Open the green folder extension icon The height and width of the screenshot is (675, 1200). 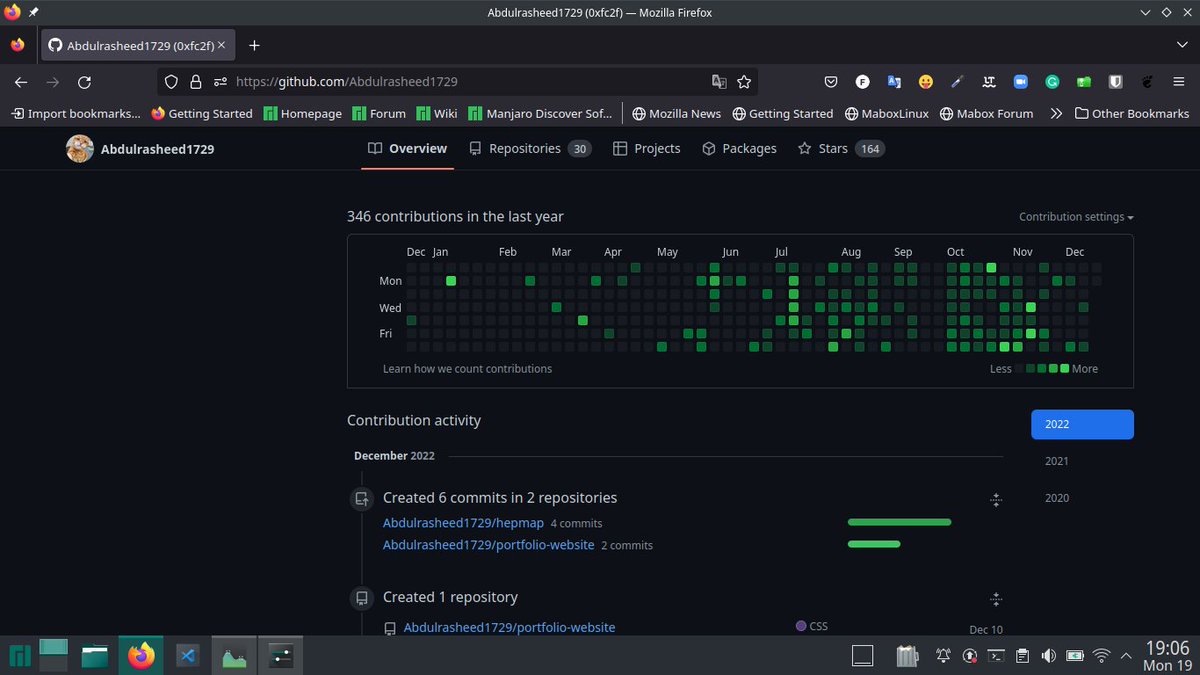click(1084, 82)
